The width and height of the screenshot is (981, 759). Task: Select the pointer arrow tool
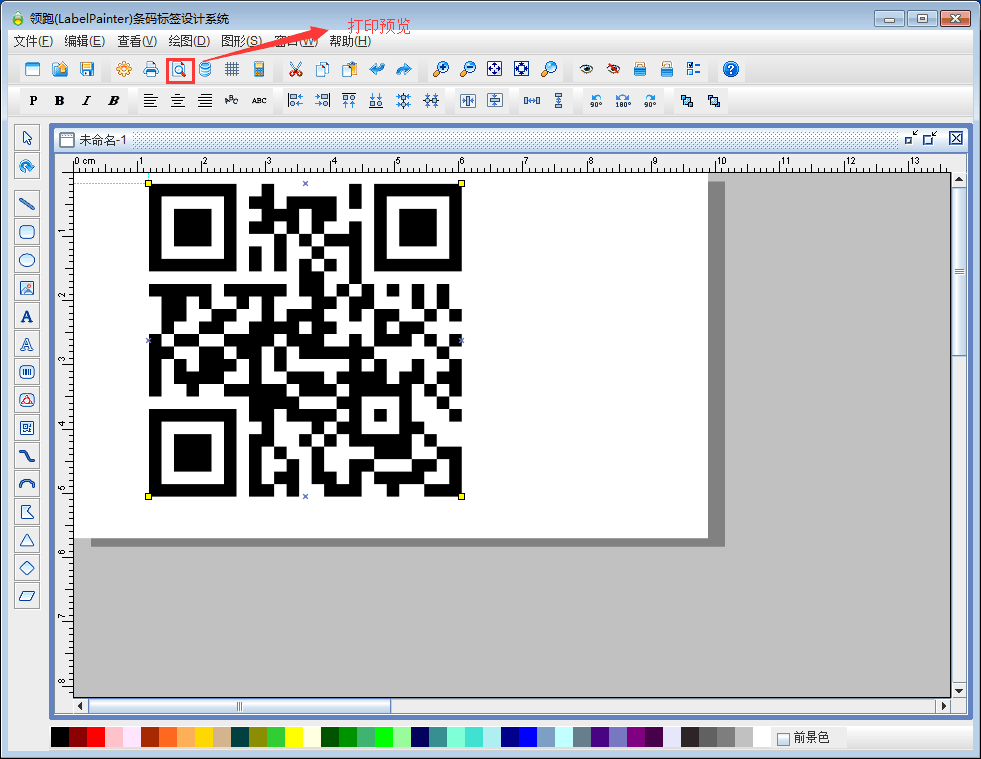click(27, 138)
